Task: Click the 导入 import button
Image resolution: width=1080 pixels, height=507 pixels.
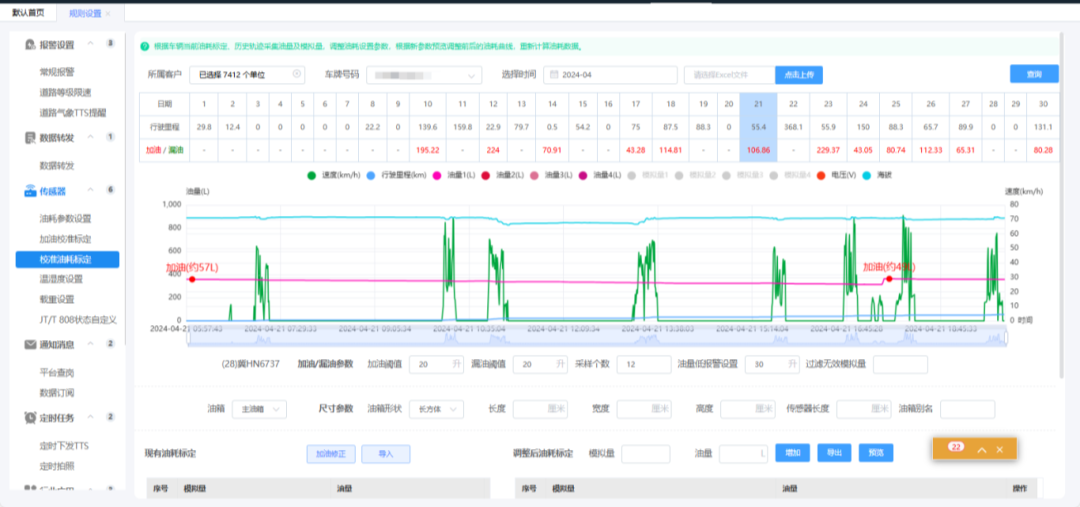Action: (x=386, y=454)
